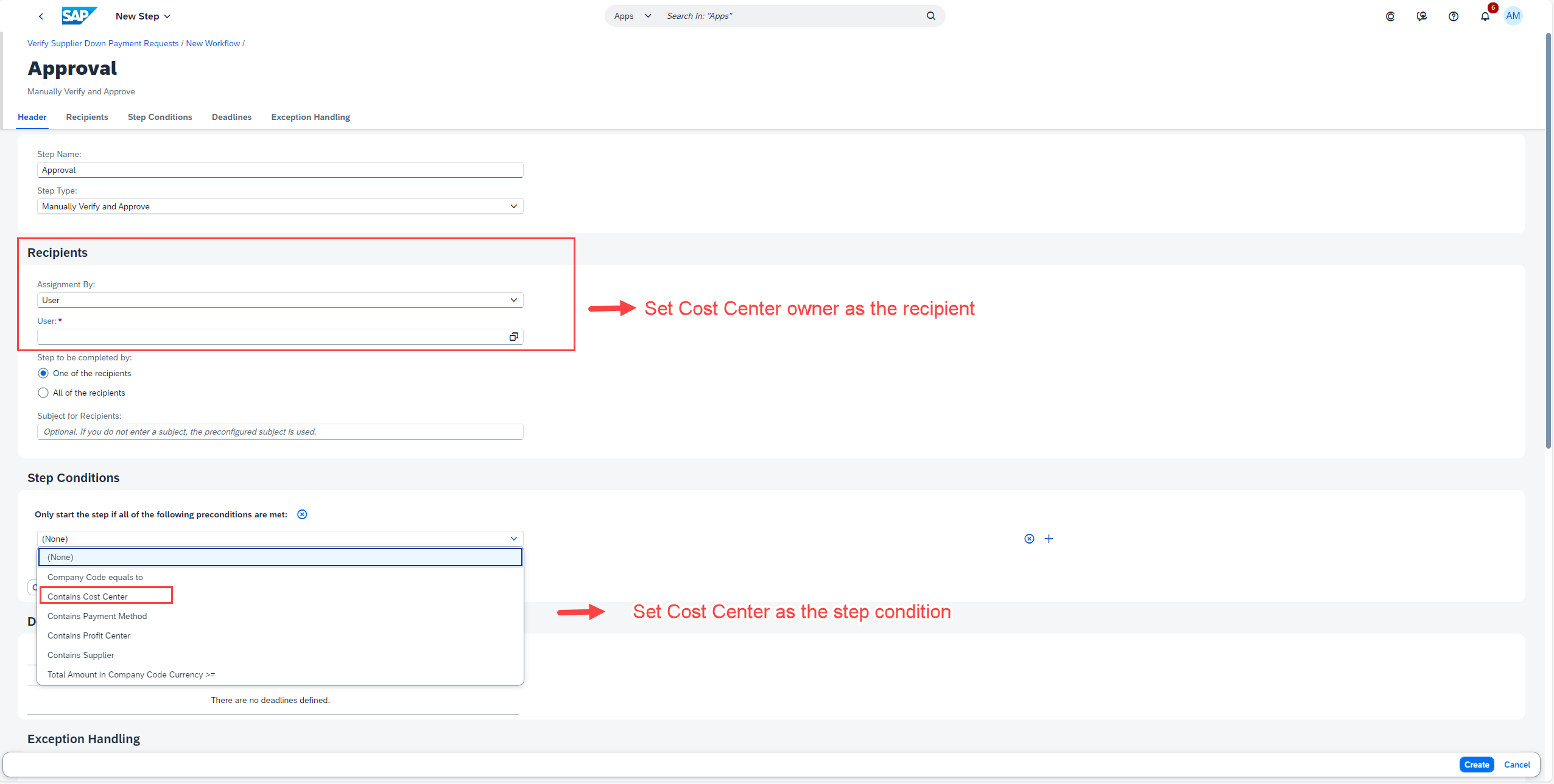The height and width of the screenshot is (784, 1554).
Task: Open the AM user profile avatar
Action: [x=1513, y=16]
